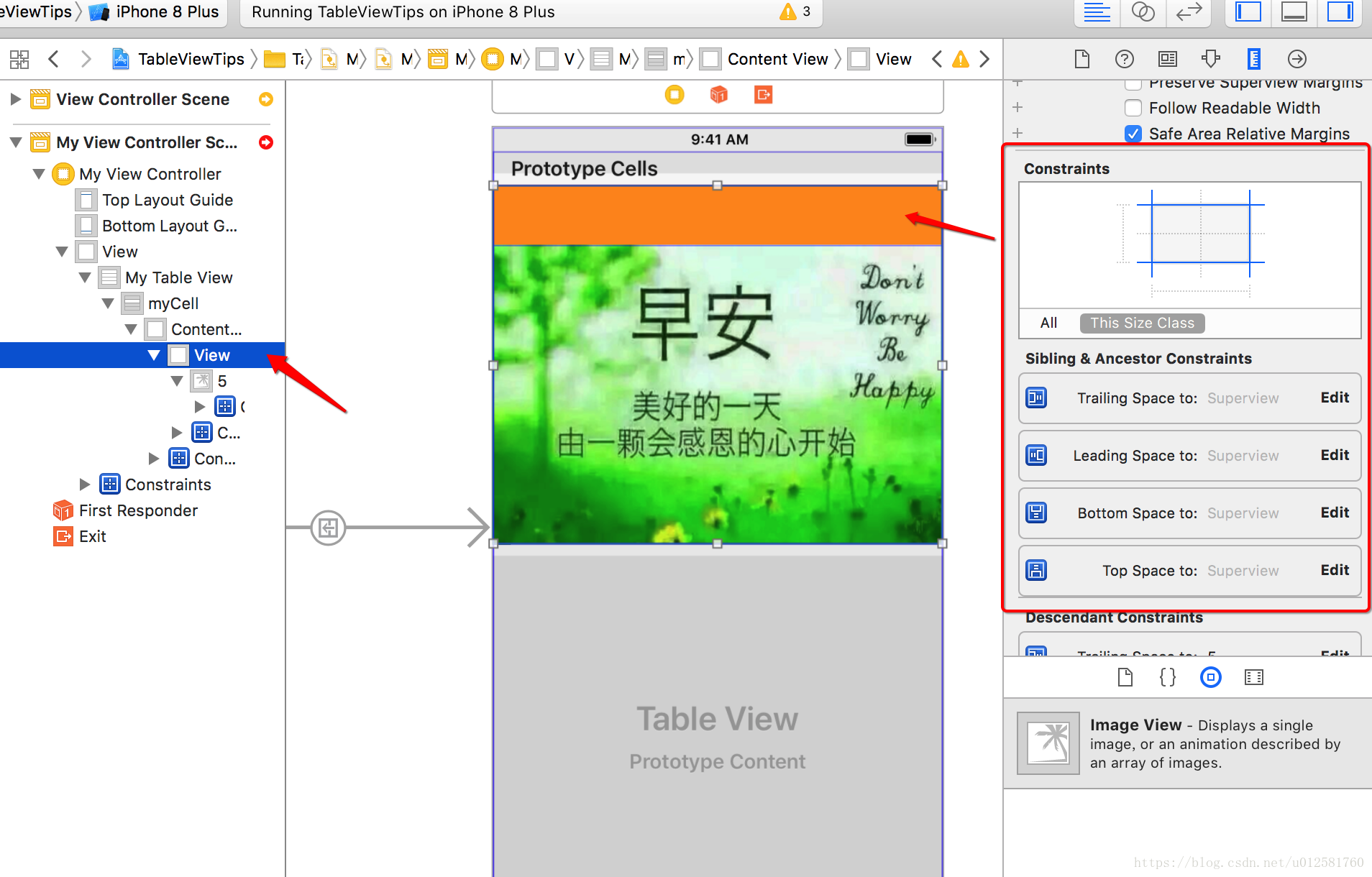Click the First Responder cube in scene dock

coord(719,95)
